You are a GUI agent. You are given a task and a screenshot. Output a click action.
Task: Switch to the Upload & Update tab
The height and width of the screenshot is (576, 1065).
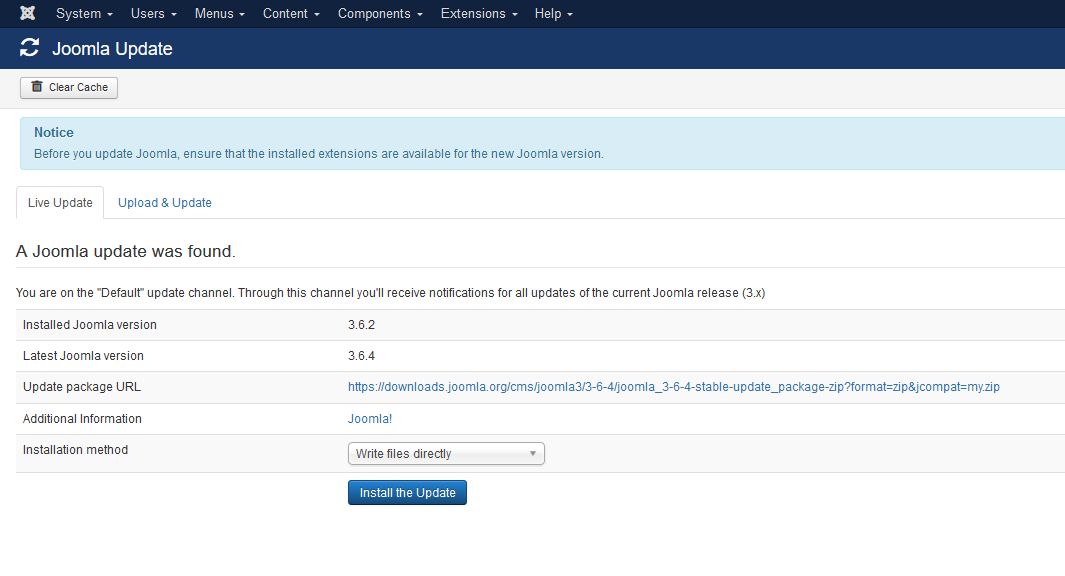coord(164,202)
